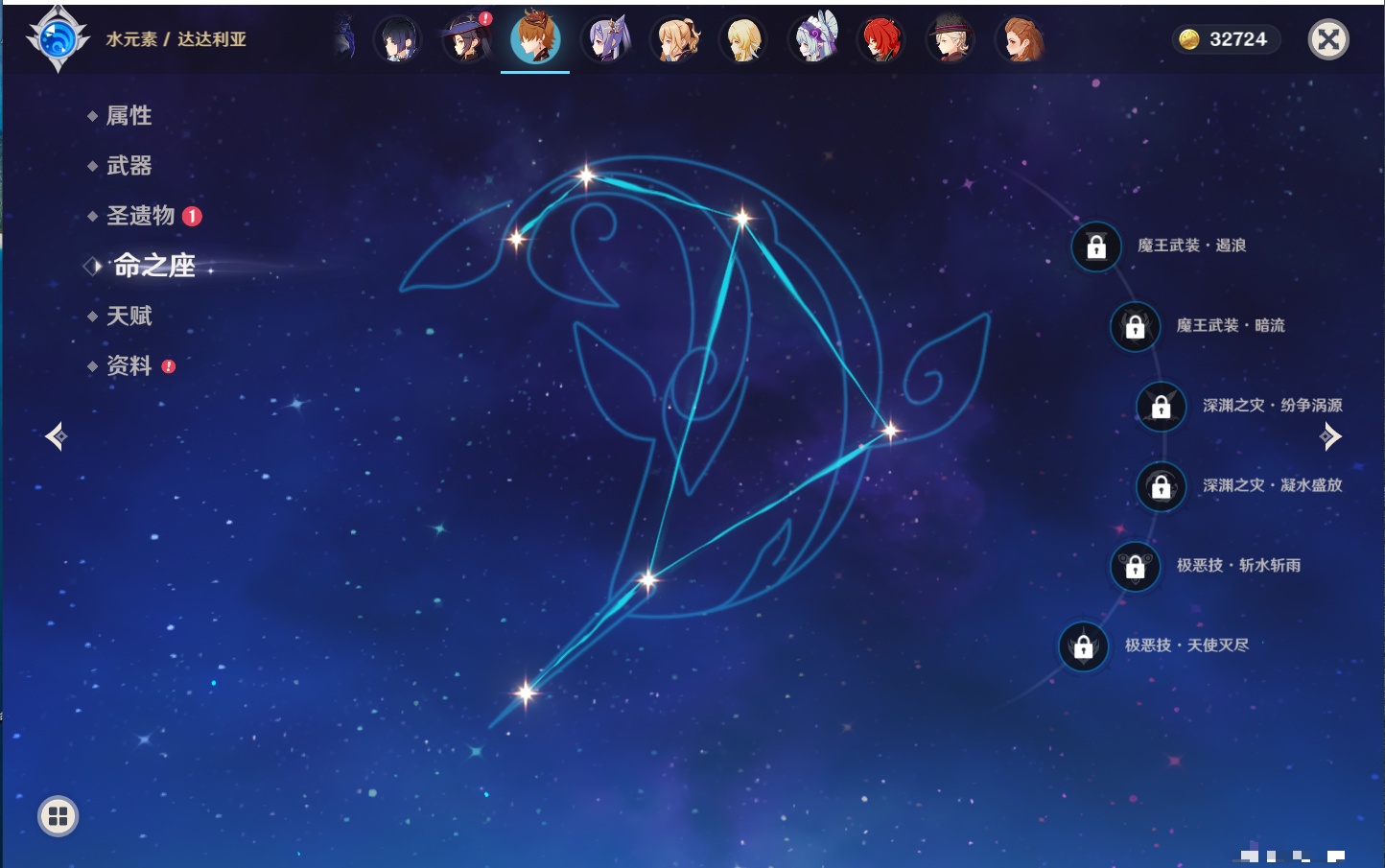Click the Hydro element emblem icon
Image resolution: width=1385 pixels, height=868 pixels.
tap(58, 39)
